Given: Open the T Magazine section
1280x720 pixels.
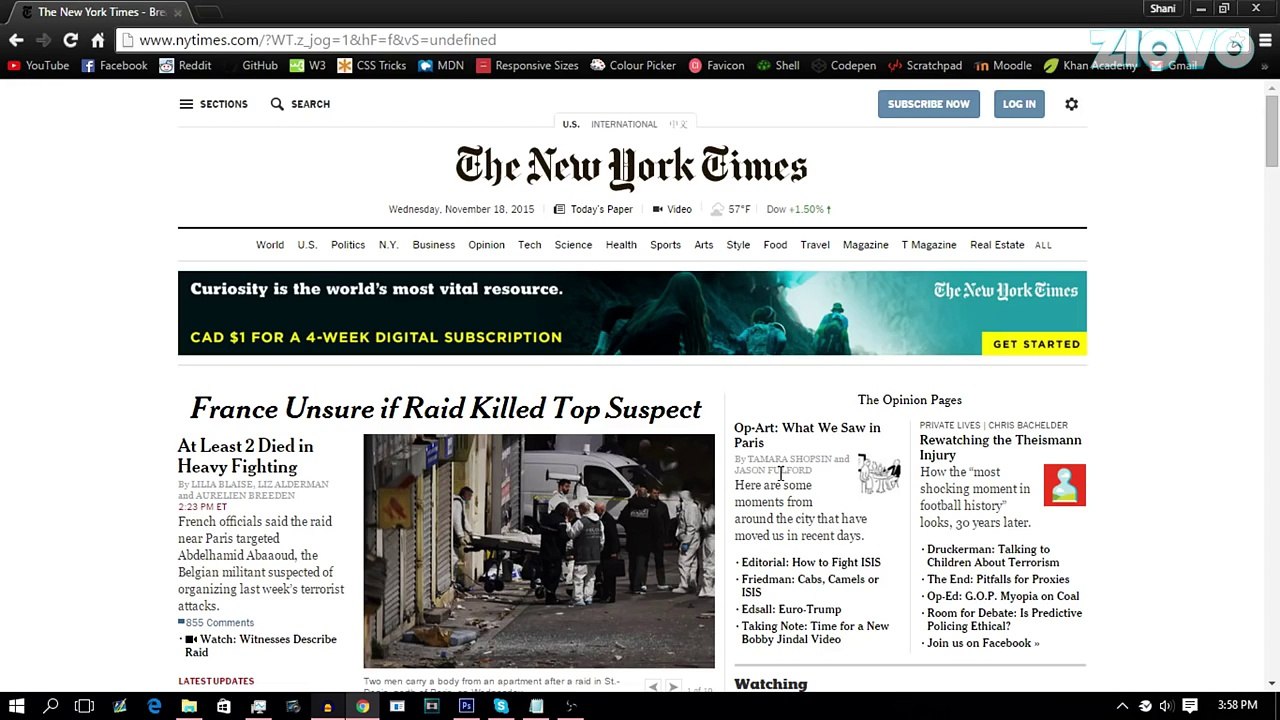Looking at the screenshot, I should tap(929, 245).
